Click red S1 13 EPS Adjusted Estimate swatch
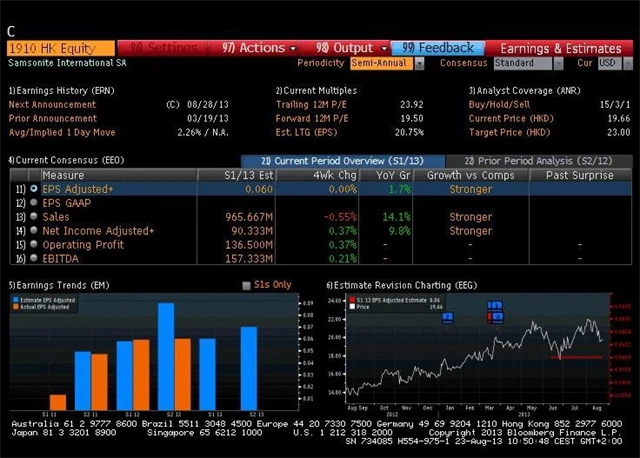 352,300
